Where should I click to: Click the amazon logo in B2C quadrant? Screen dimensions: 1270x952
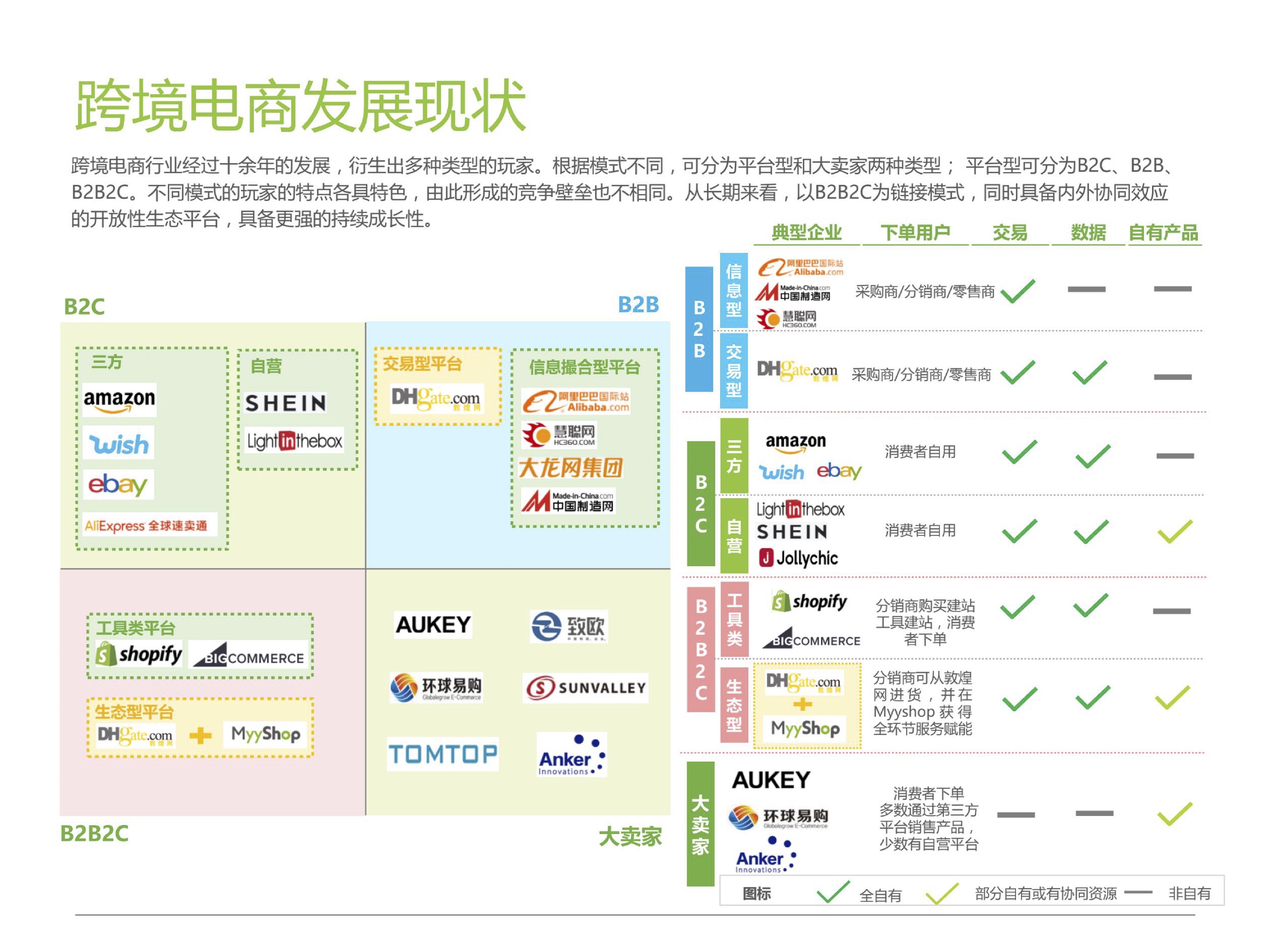click(x=119, y=399)
